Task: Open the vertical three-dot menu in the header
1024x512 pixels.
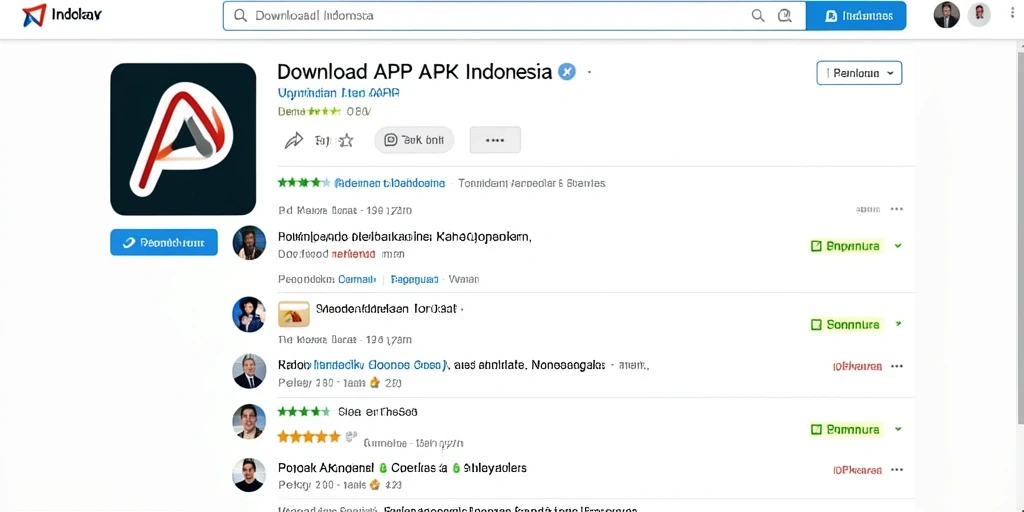Action: point(1013,14)
